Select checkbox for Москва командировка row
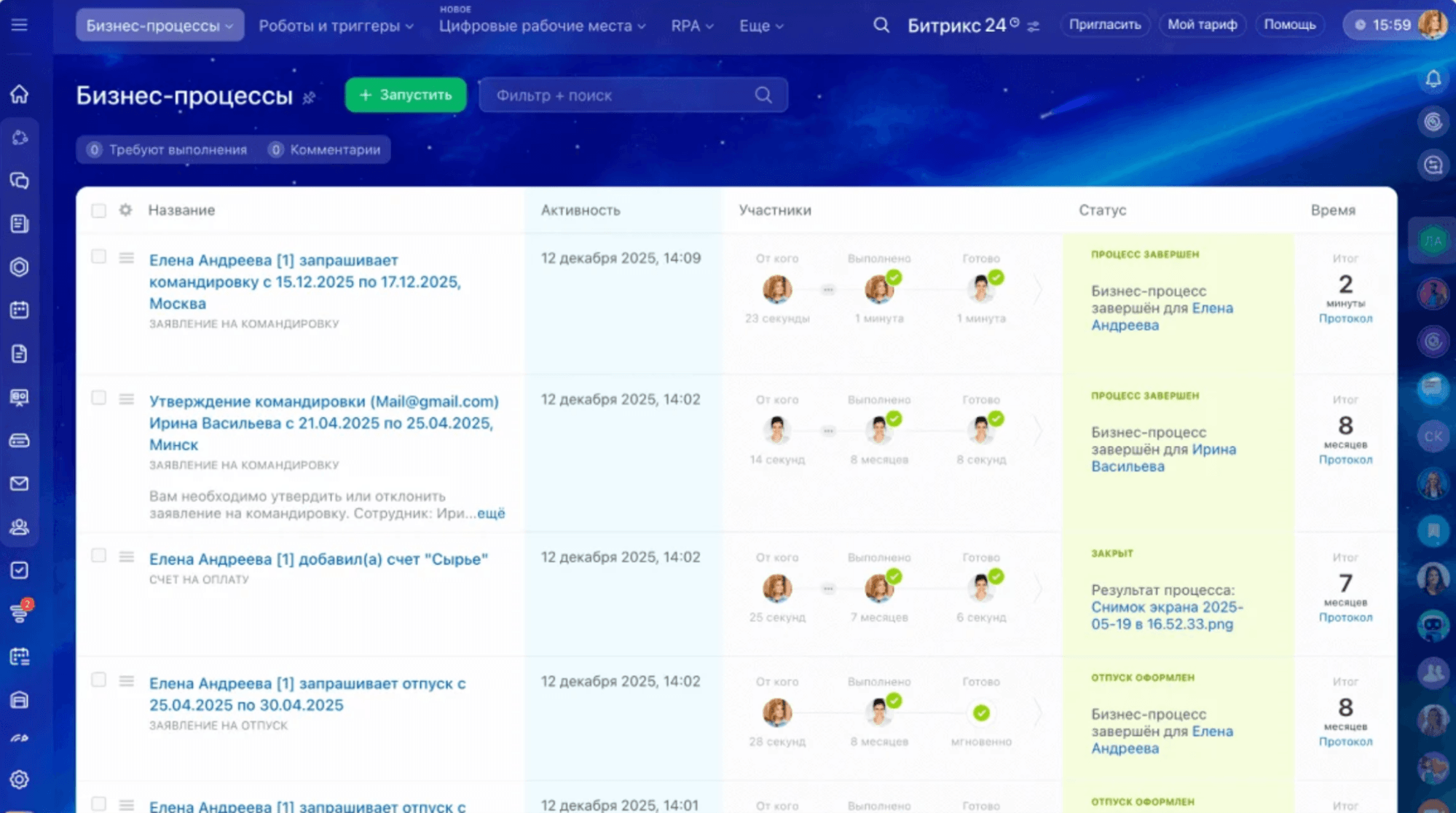The height and width of the screenshot is (813, 1456). (x=98, y=256)
